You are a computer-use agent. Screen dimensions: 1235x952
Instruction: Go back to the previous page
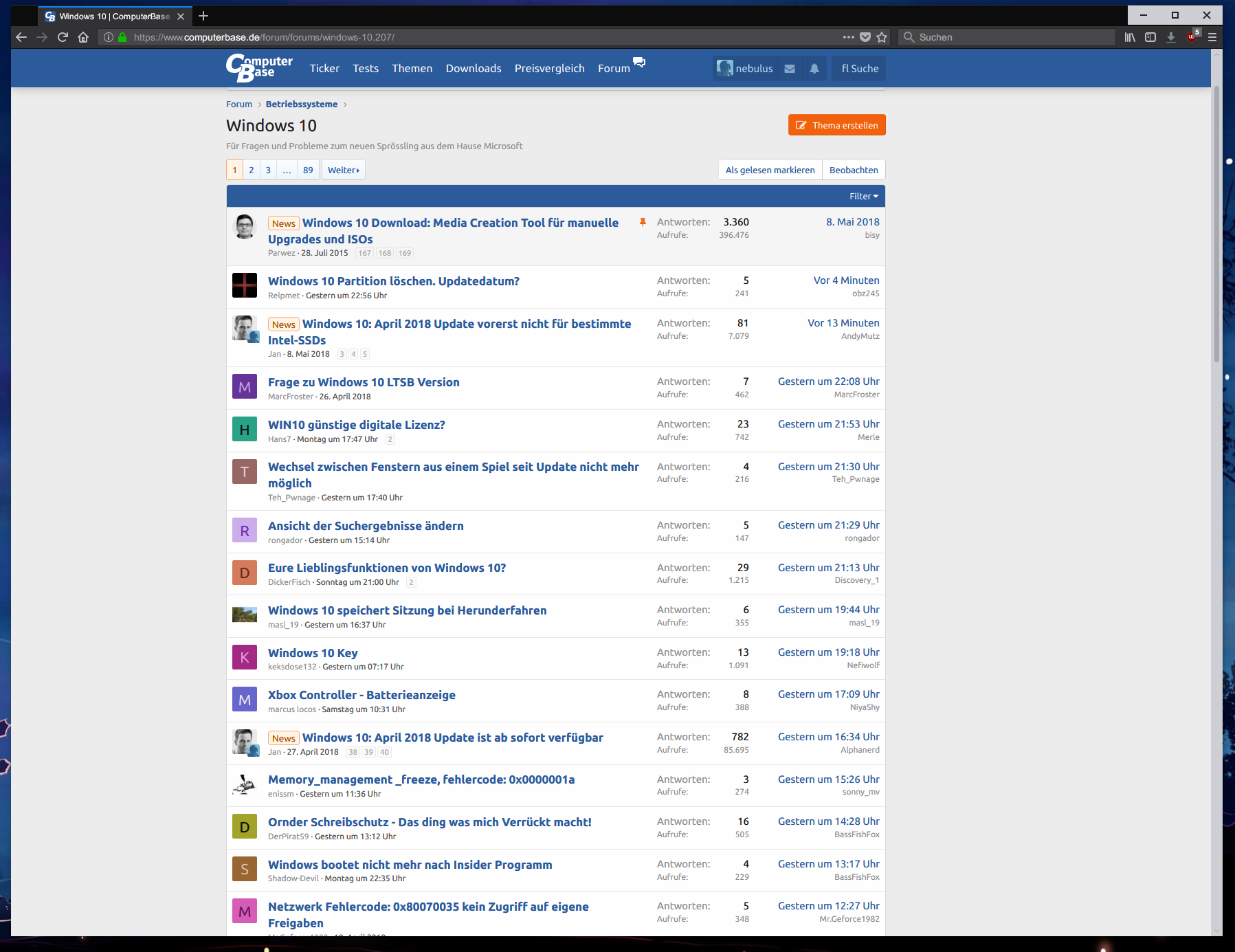point(21,37)
